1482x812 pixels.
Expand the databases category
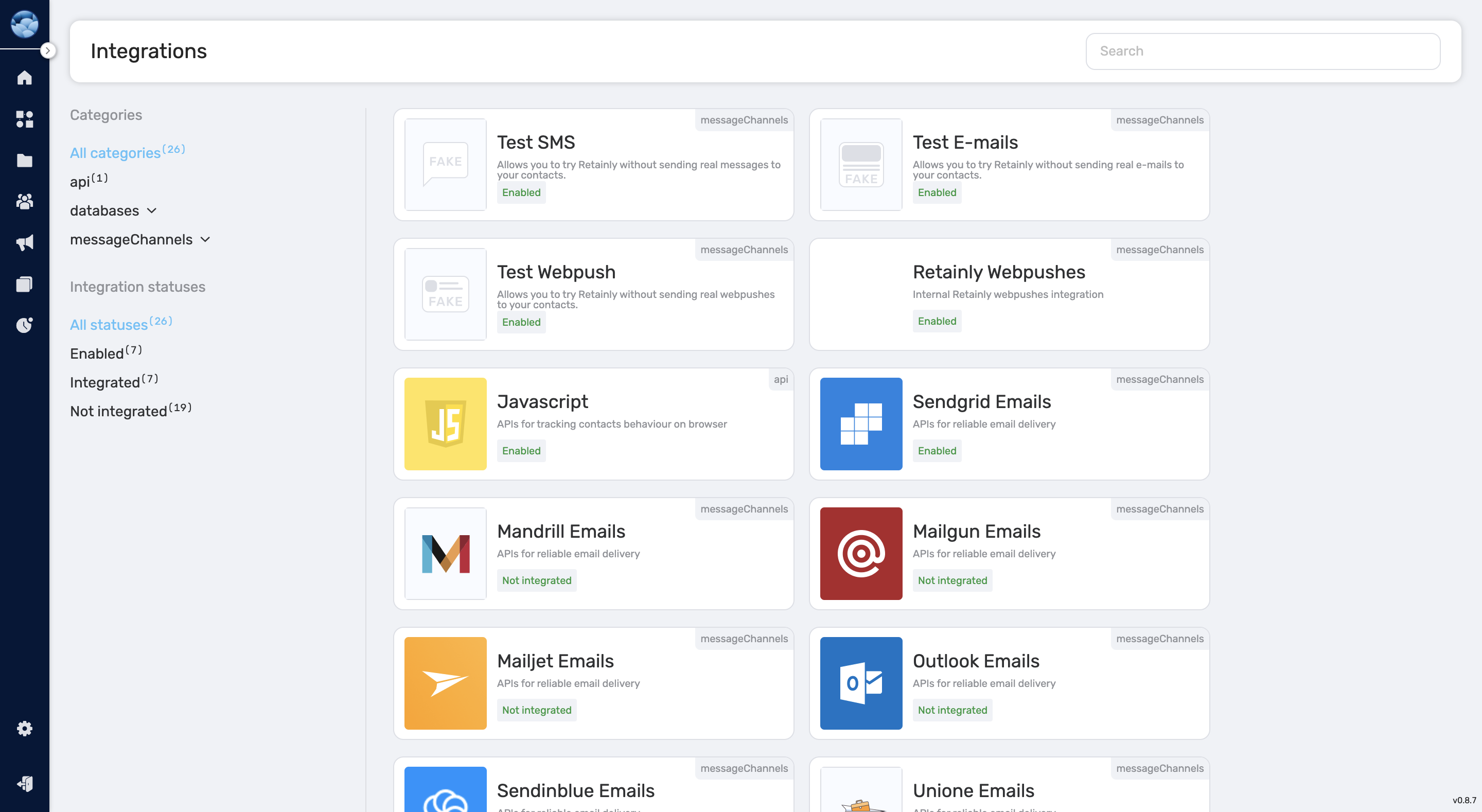coord(113,210)
